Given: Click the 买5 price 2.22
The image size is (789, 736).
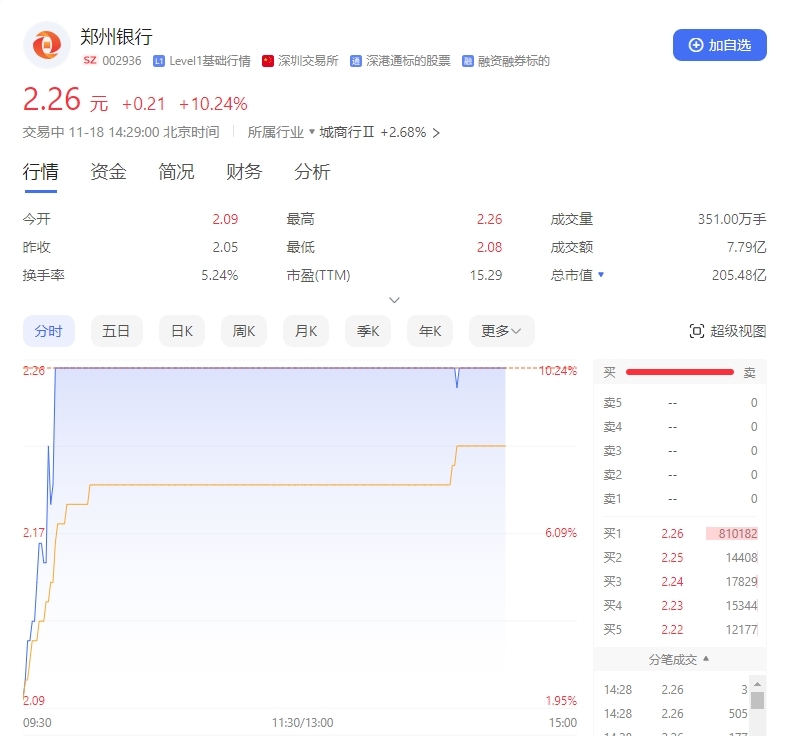Looking at the screenshot, I should [x=672, y=630].
